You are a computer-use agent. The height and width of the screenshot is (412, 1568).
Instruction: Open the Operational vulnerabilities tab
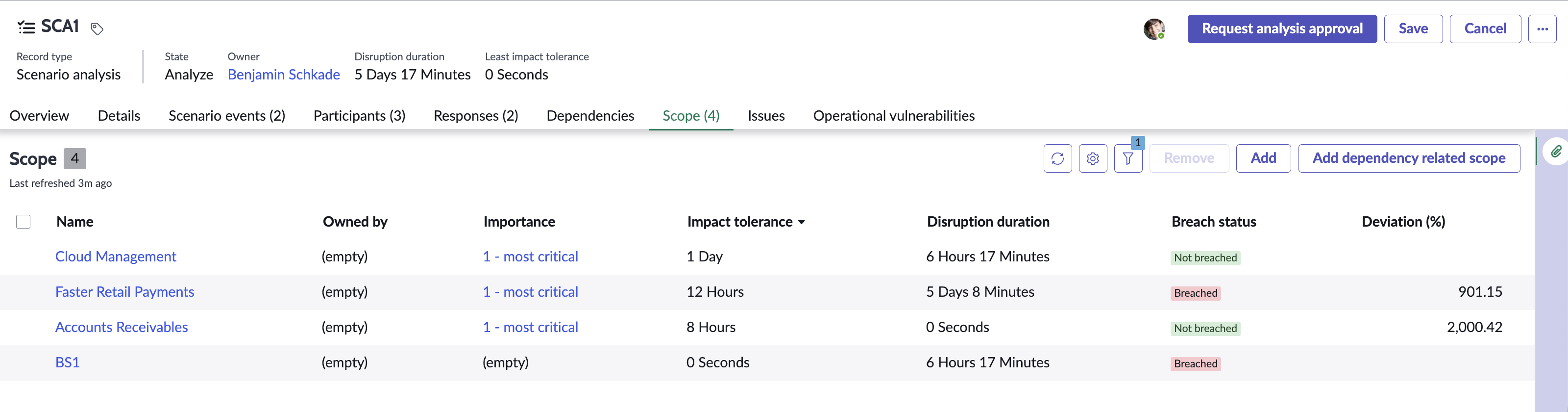click(x=894, y=116)
